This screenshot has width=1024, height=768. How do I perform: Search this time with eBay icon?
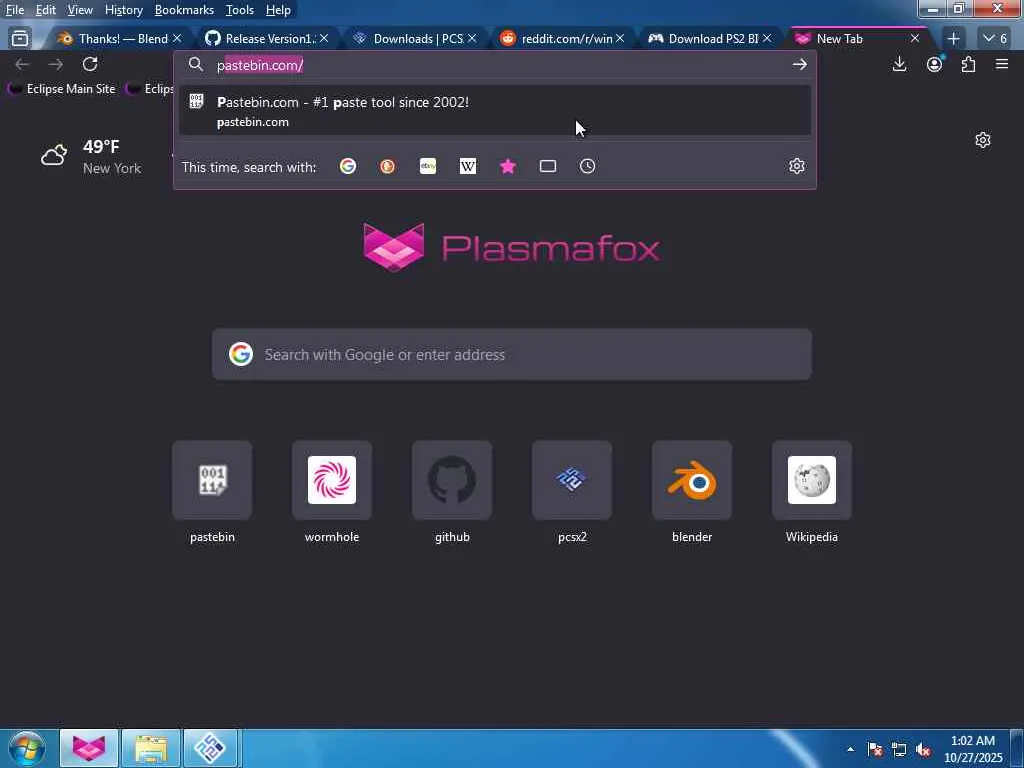pos(428,167)
